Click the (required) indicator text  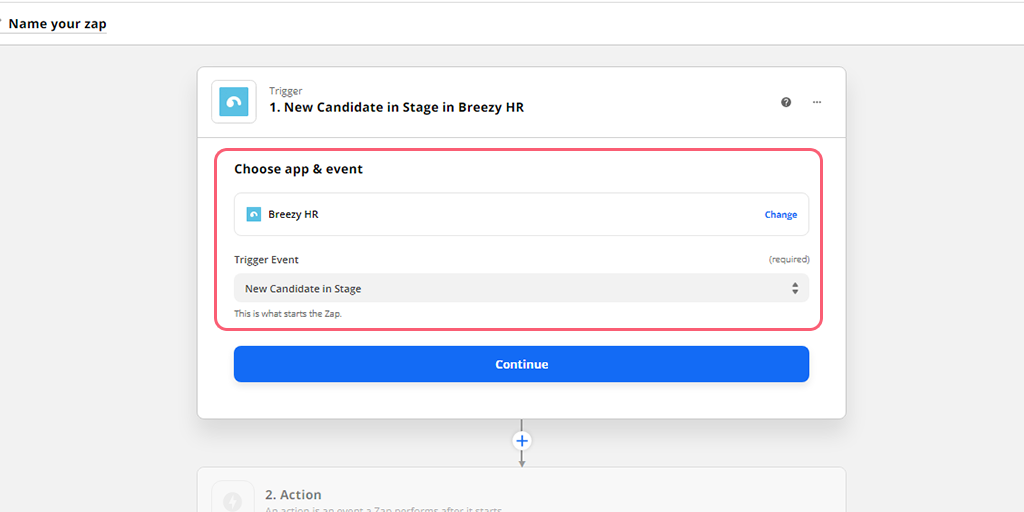point(789,259)
